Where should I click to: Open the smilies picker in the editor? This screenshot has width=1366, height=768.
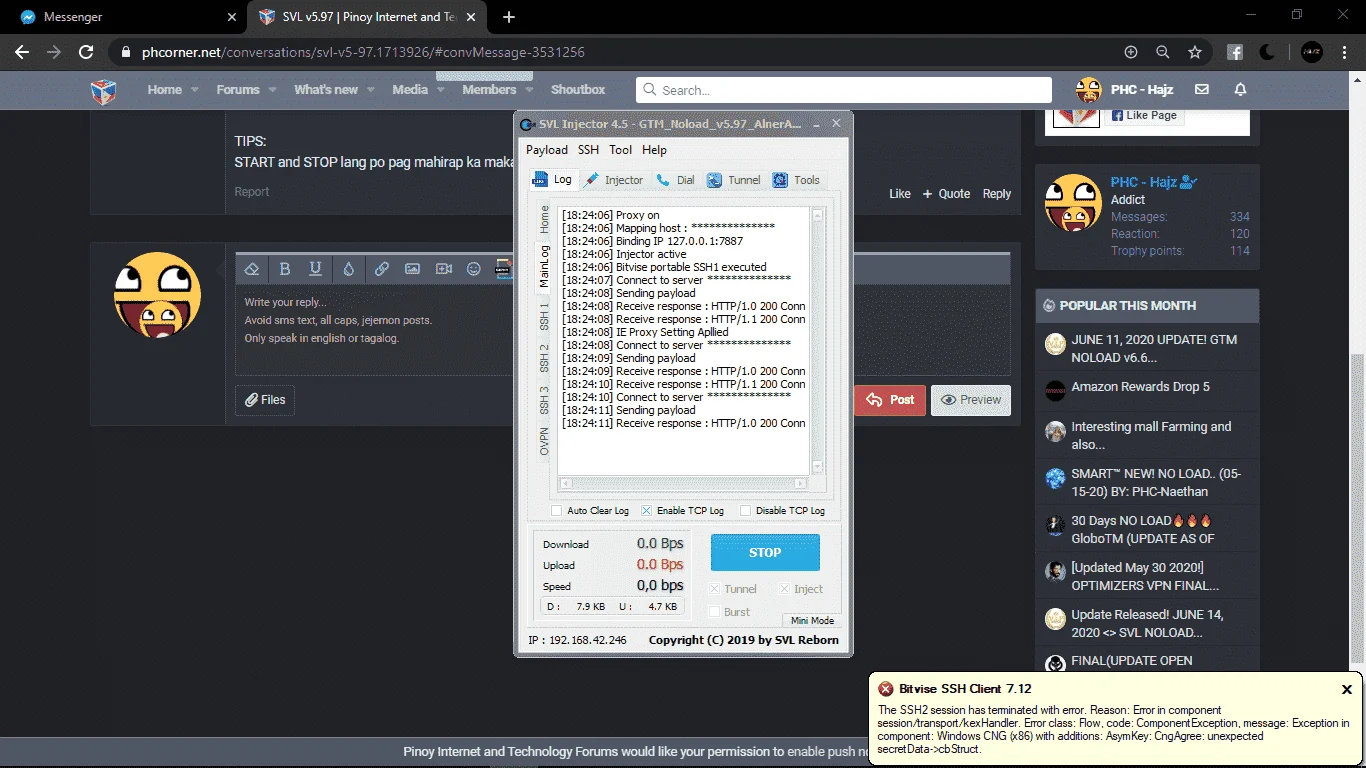pos(474,269)
